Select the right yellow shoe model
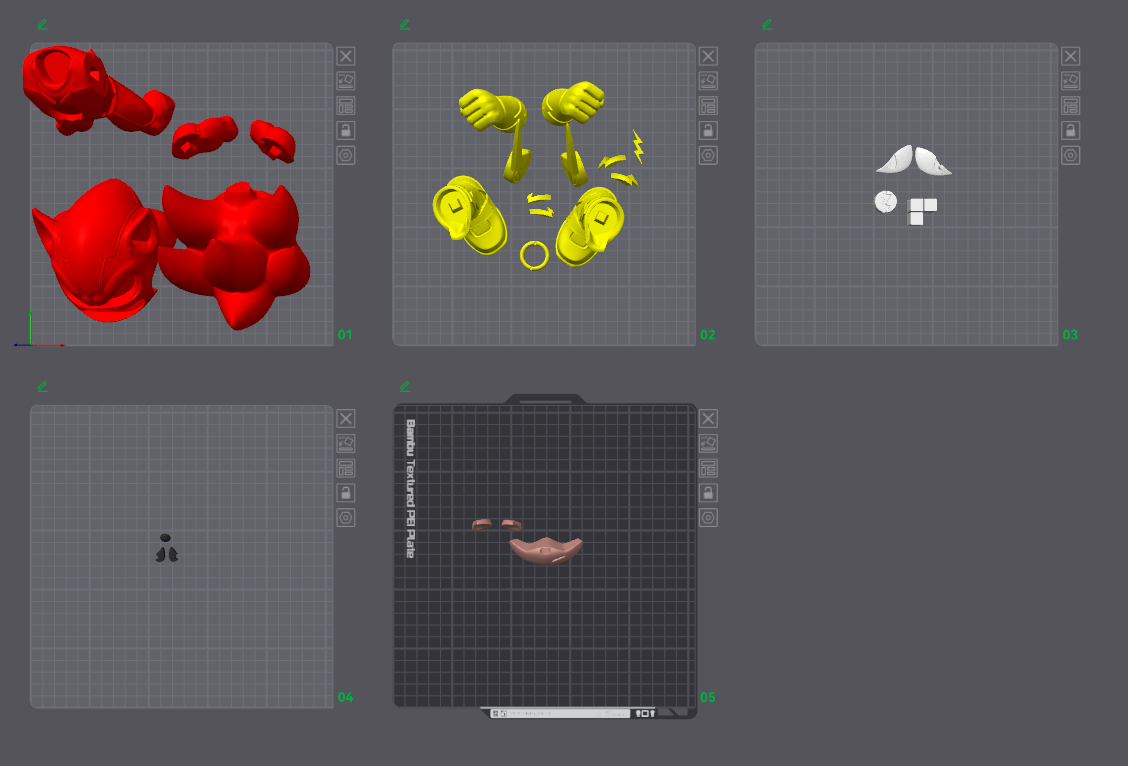The height and width of the screenshot is (766, 1128). pos(590,225)
